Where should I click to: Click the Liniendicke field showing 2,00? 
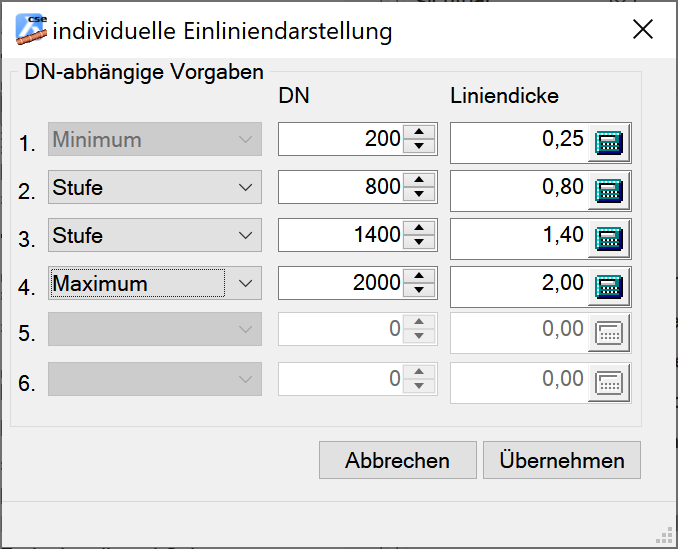pos(518,284)
